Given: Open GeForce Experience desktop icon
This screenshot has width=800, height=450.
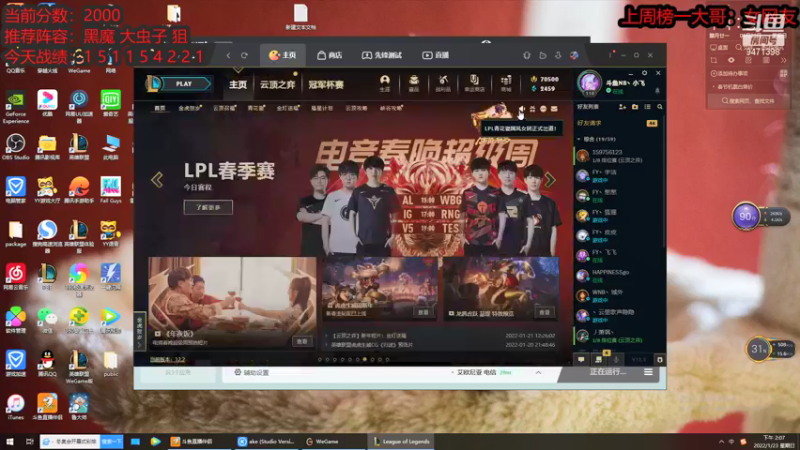Looking at the screenshot, I should pyautogui.click(x=15, y=107).
